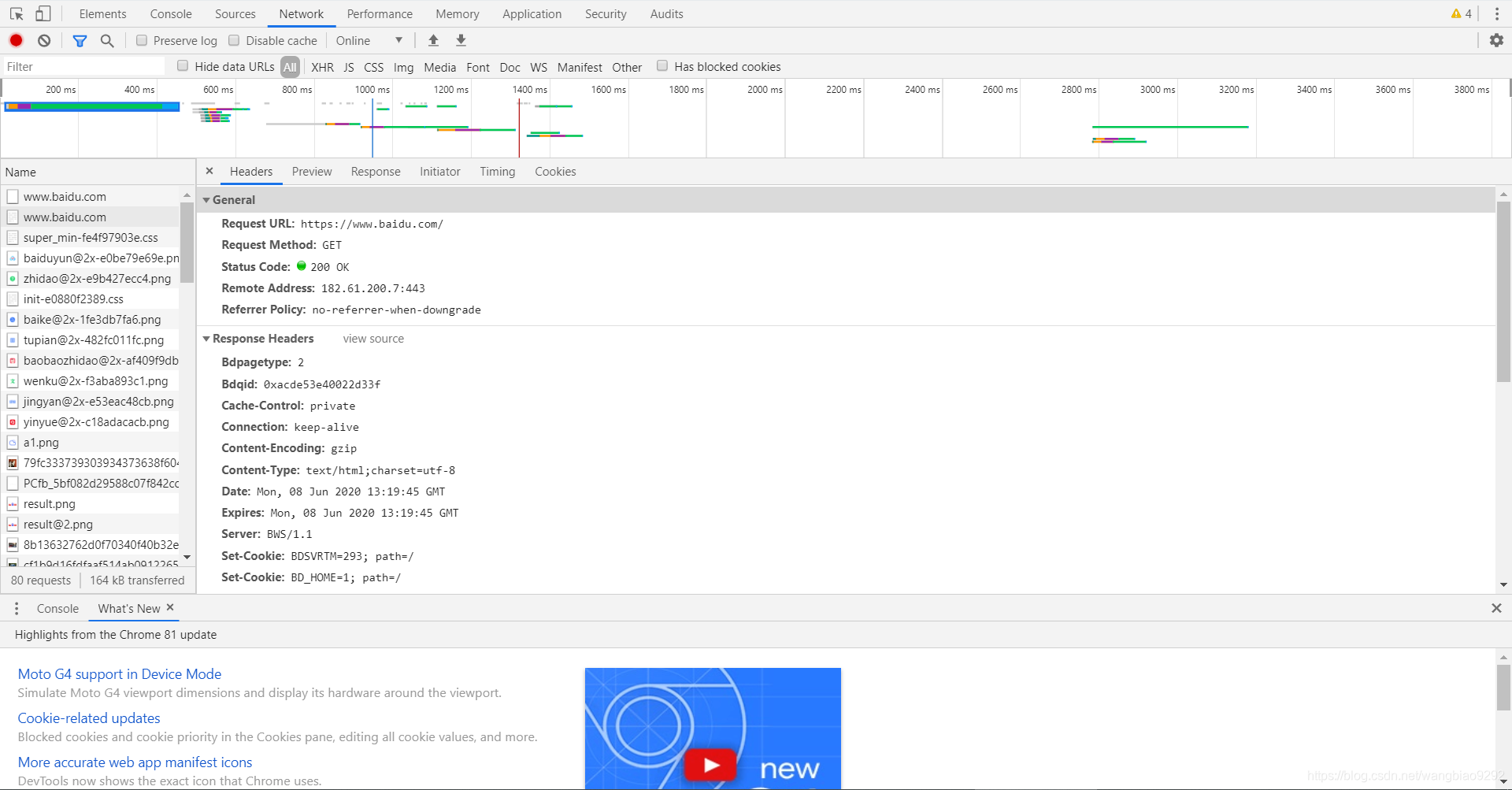Click icon beside super_min-fe4f97903e.css
The width and height of the screenshot is (1512, 790).
click(x=13, y=237)
